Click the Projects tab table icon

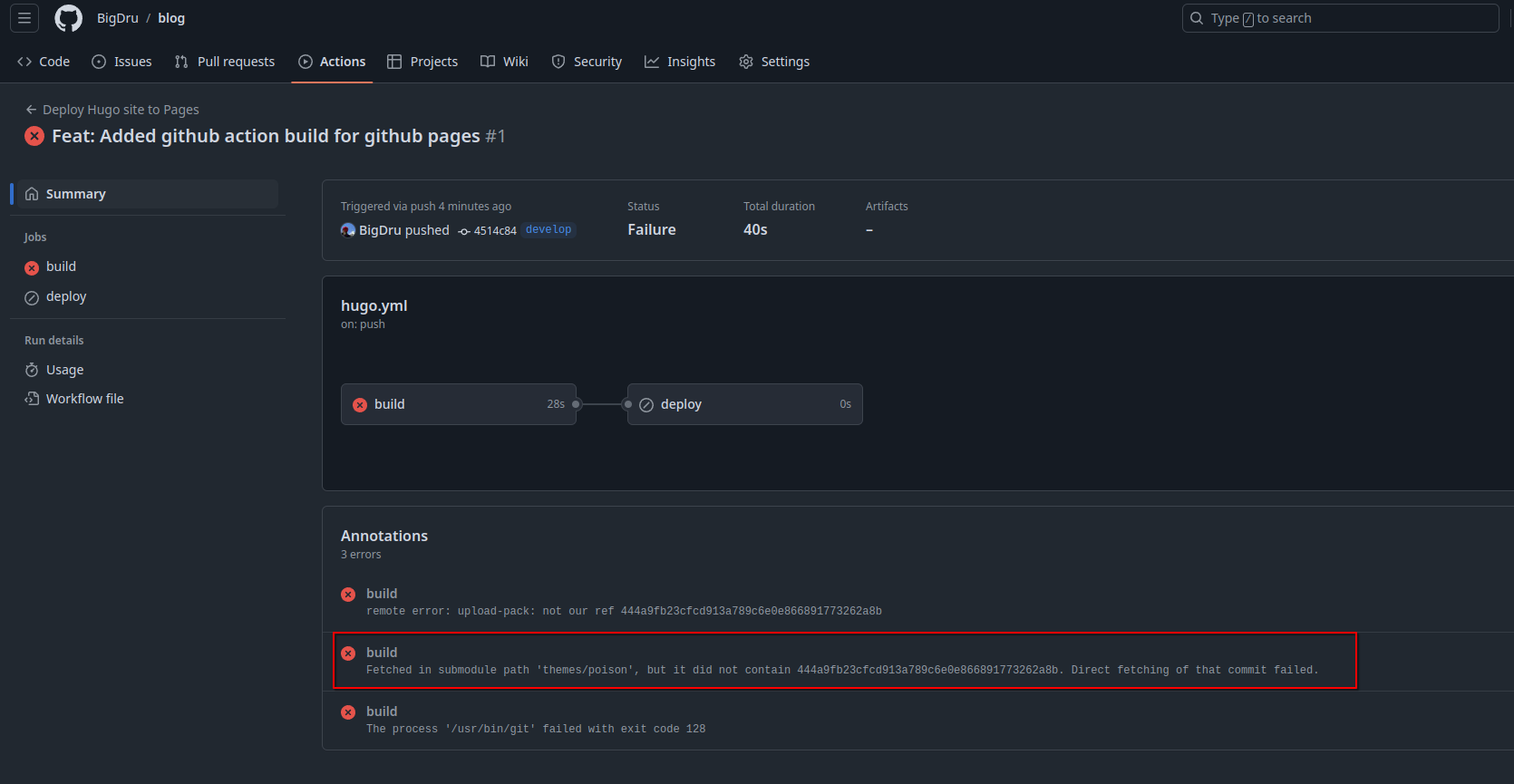pos(394,62)
